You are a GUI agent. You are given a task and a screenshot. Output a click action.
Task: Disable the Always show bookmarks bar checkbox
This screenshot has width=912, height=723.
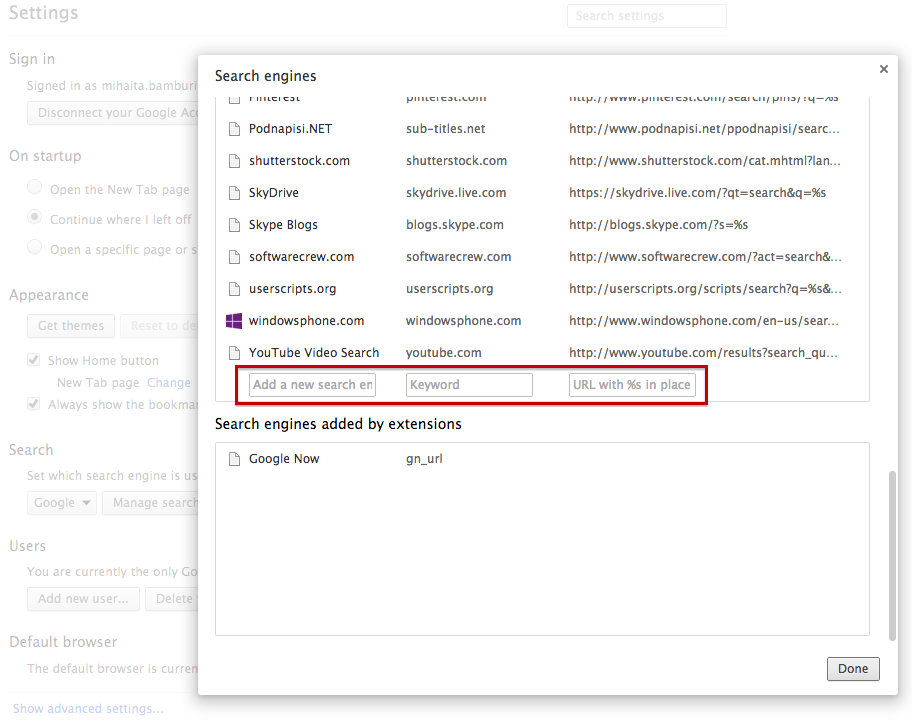[x=33, y=403]
